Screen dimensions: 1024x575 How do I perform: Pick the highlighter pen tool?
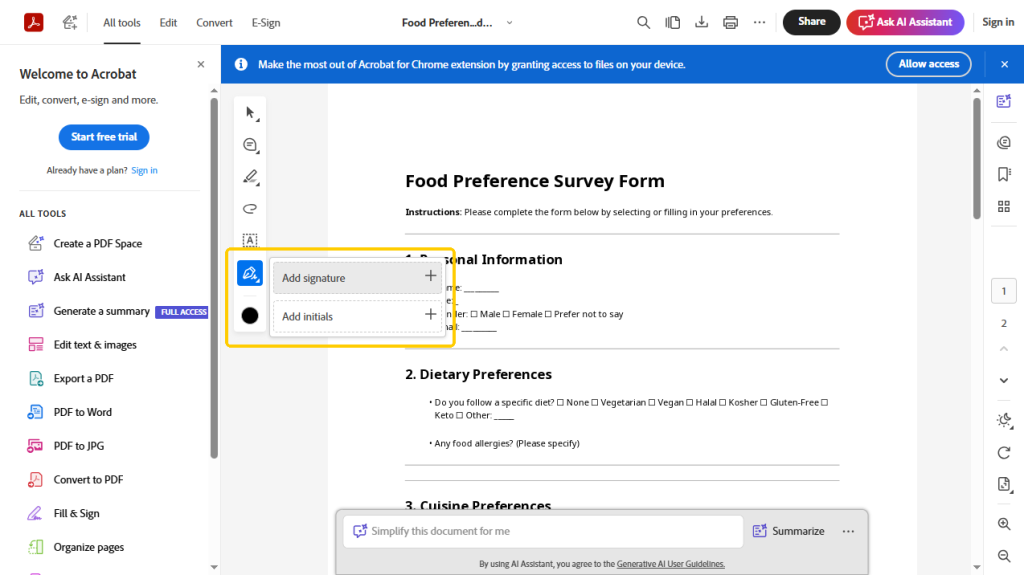point(250,177)
